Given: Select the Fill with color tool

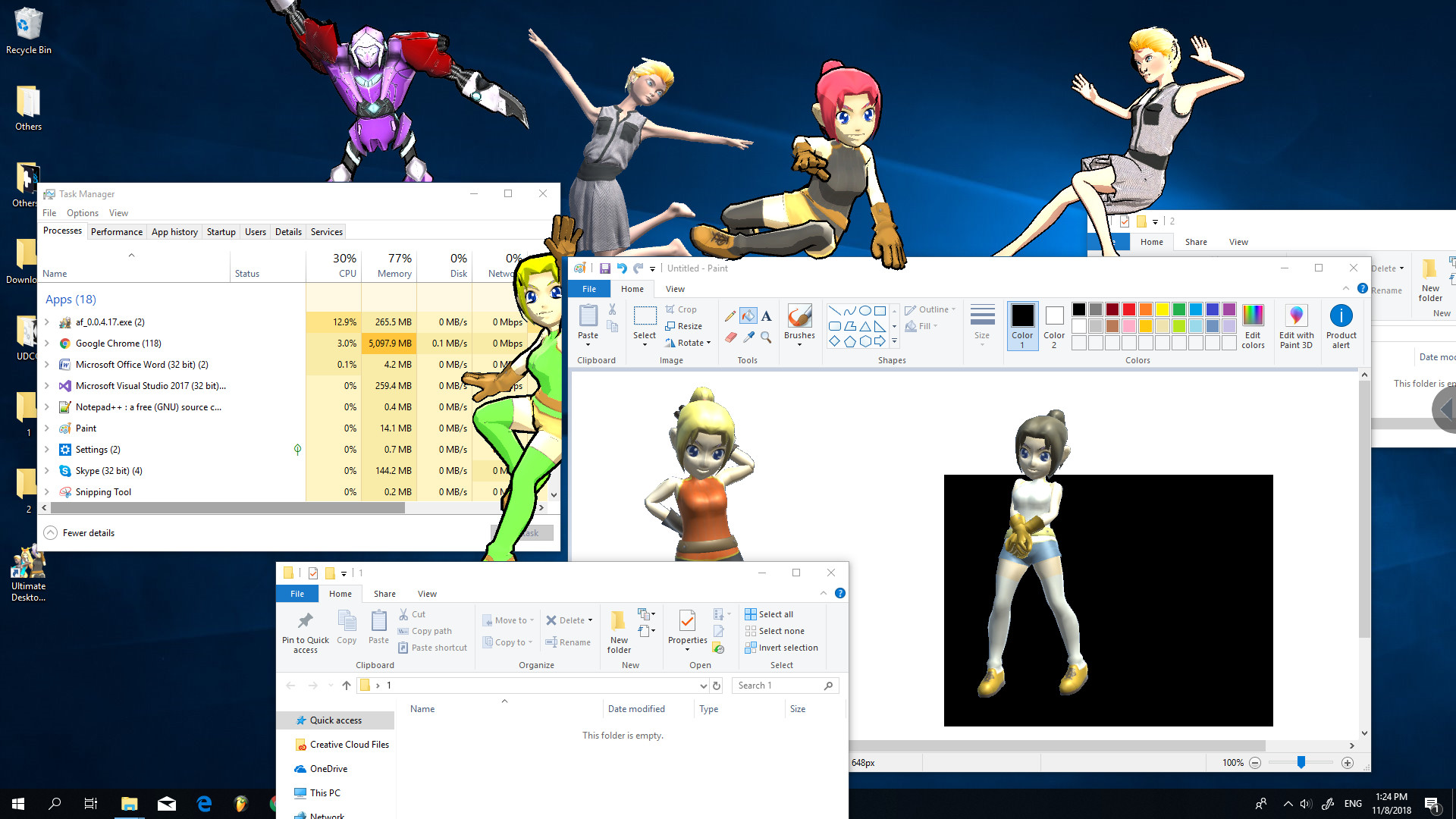Looking at the screenshot, I should pos(748,316).
